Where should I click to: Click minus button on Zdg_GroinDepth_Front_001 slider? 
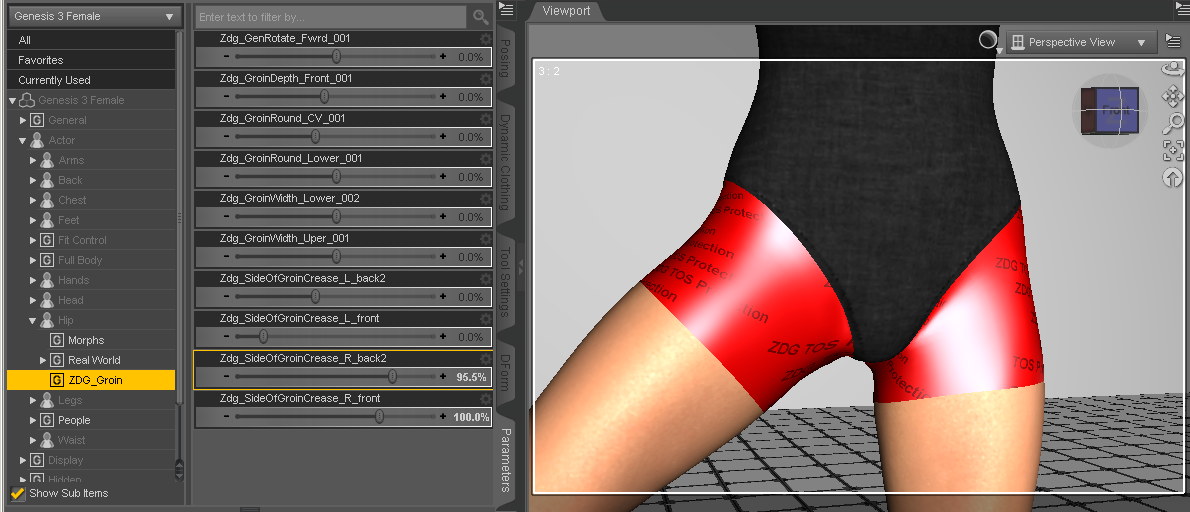pyautogui.click(x=226, y=97)
